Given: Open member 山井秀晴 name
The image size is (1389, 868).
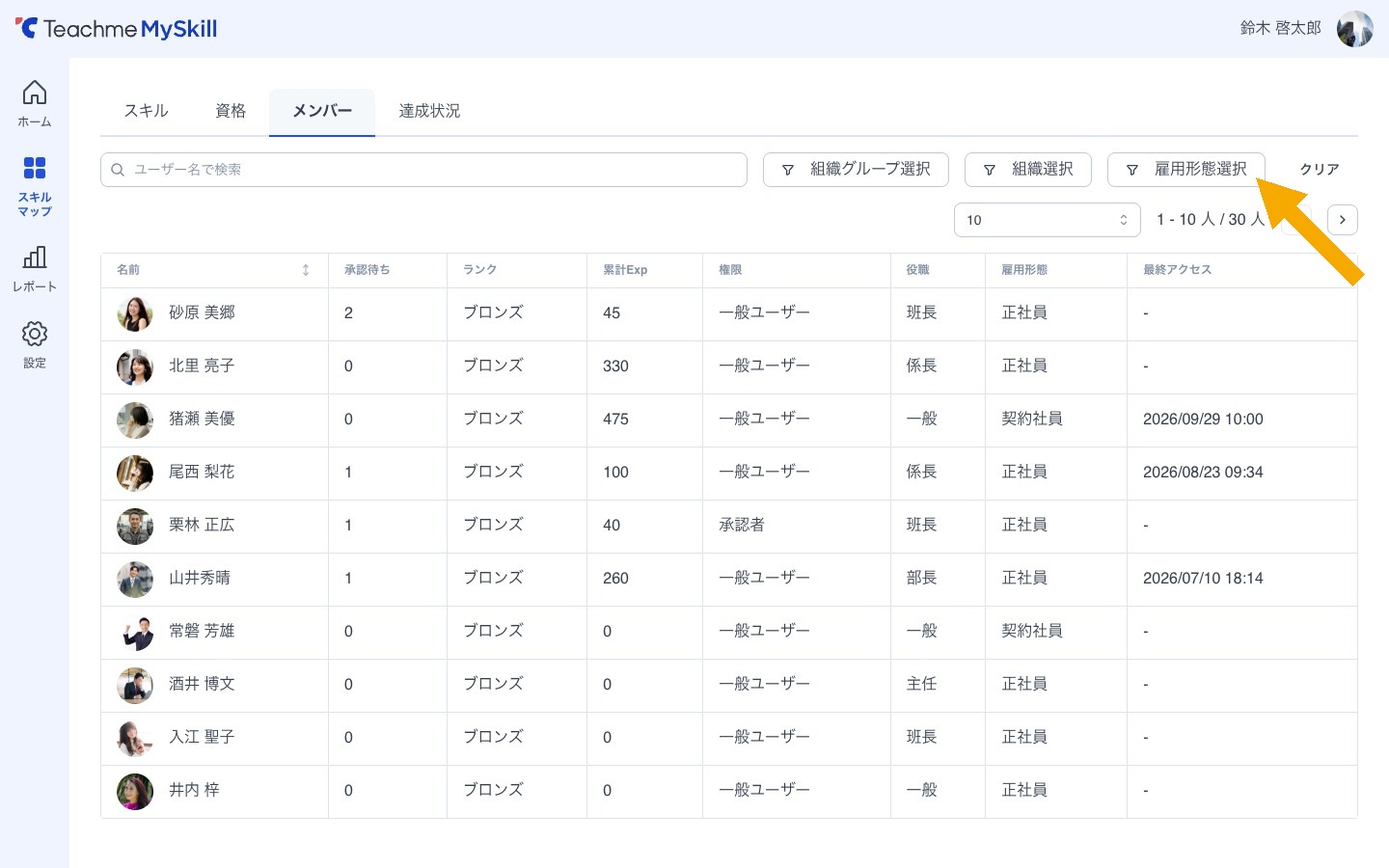Looking at the screenshot, I should [x=200, y=578].
